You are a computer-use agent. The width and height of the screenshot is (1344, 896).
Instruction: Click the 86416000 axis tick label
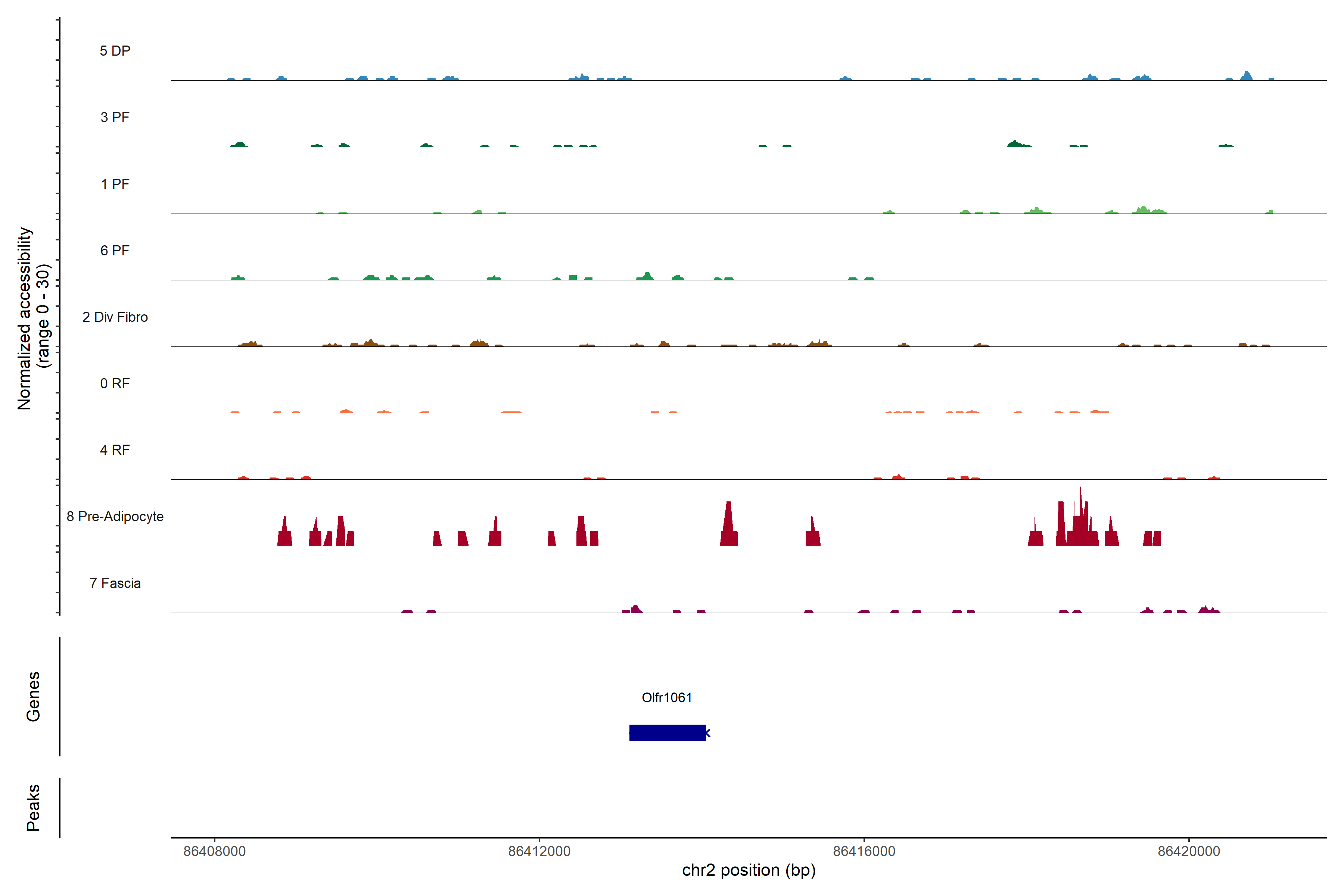tap(864, 851)
